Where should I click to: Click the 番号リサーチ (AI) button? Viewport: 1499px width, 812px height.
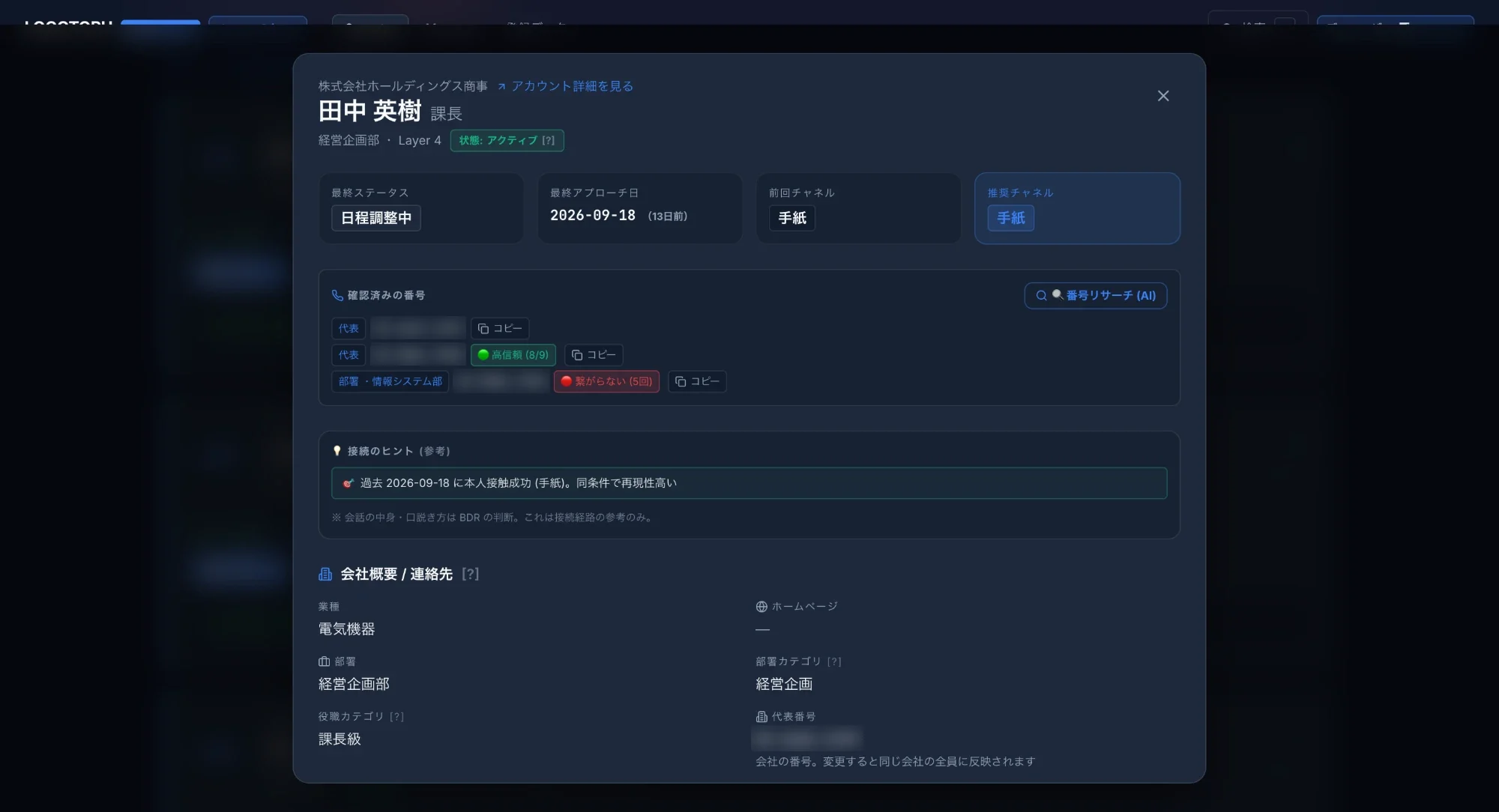tap(1096, 296)
